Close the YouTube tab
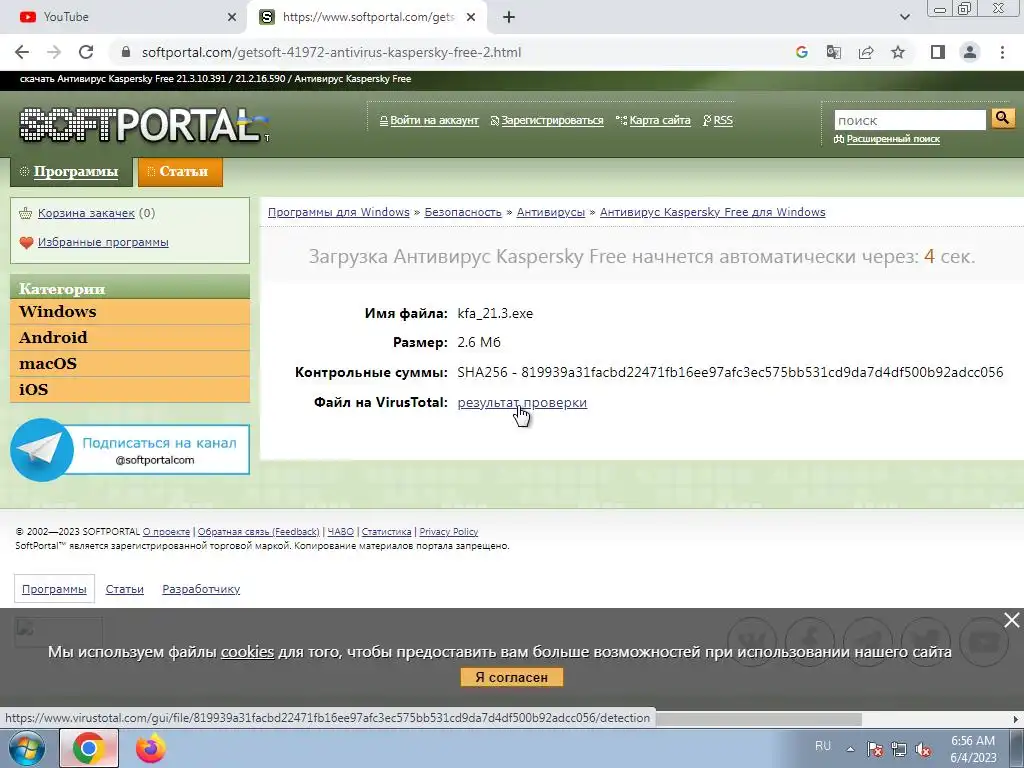 [232, 18]
